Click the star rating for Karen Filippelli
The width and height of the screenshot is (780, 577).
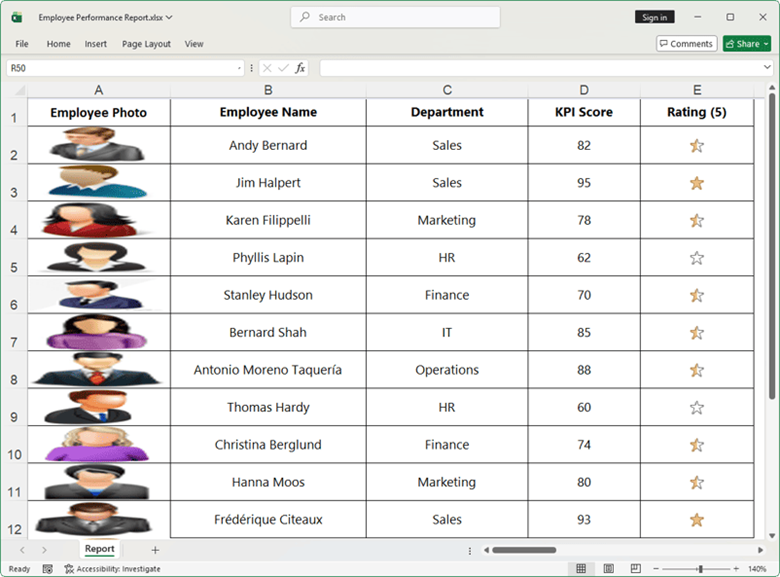coord(696,220)
